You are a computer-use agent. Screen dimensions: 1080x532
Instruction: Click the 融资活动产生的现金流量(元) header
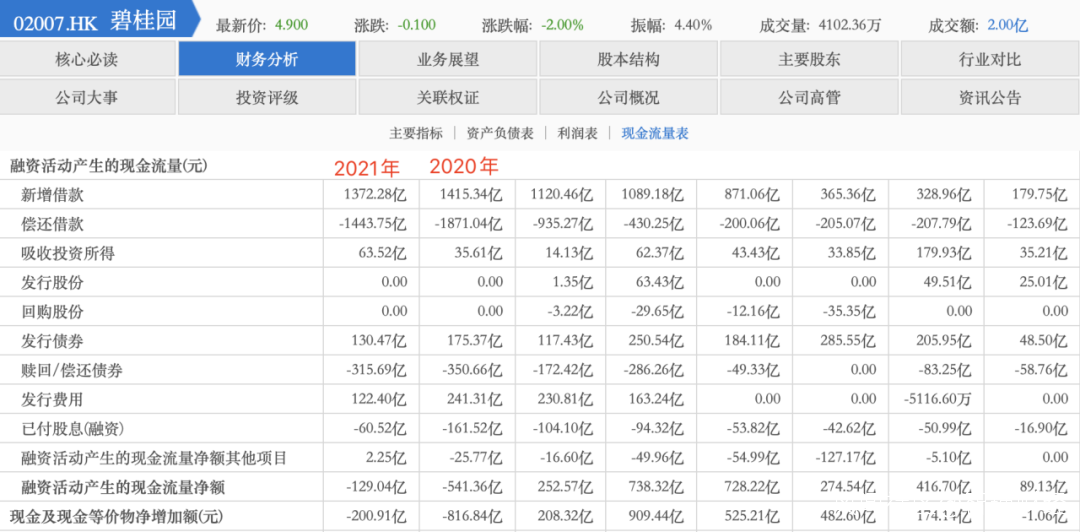point(108,165)
